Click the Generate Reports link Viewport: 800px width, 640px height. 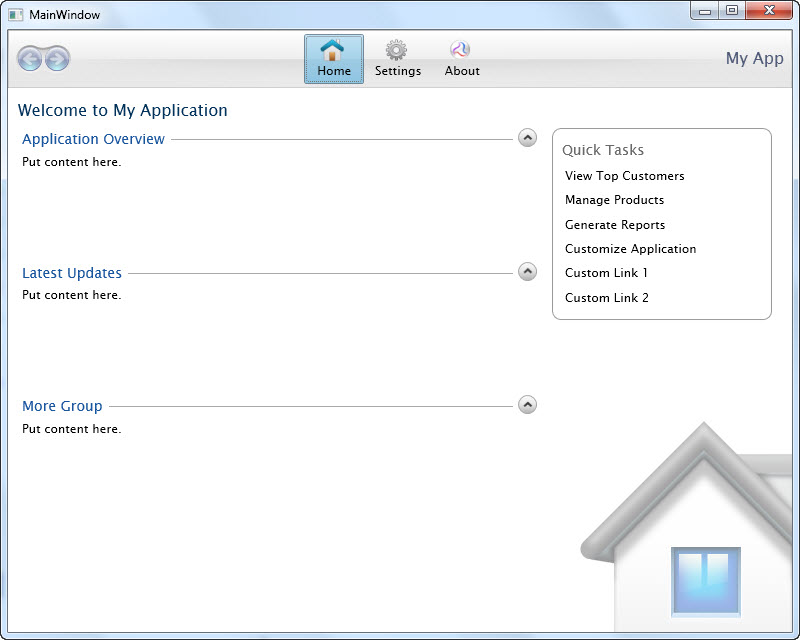point(614,225)
